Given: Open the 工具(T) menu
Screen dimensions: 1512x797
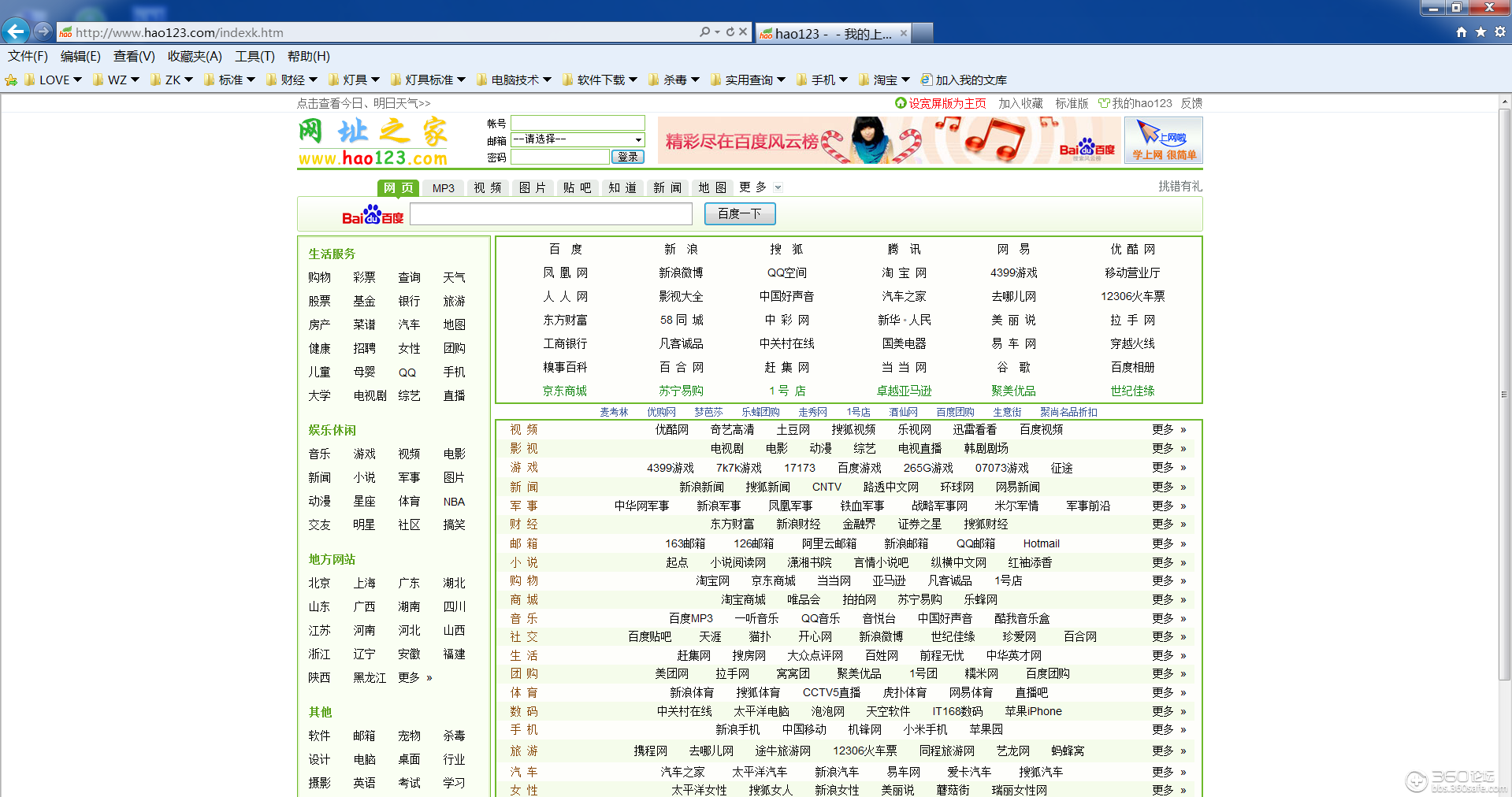Looking at the screenshot, I should 254,56.
